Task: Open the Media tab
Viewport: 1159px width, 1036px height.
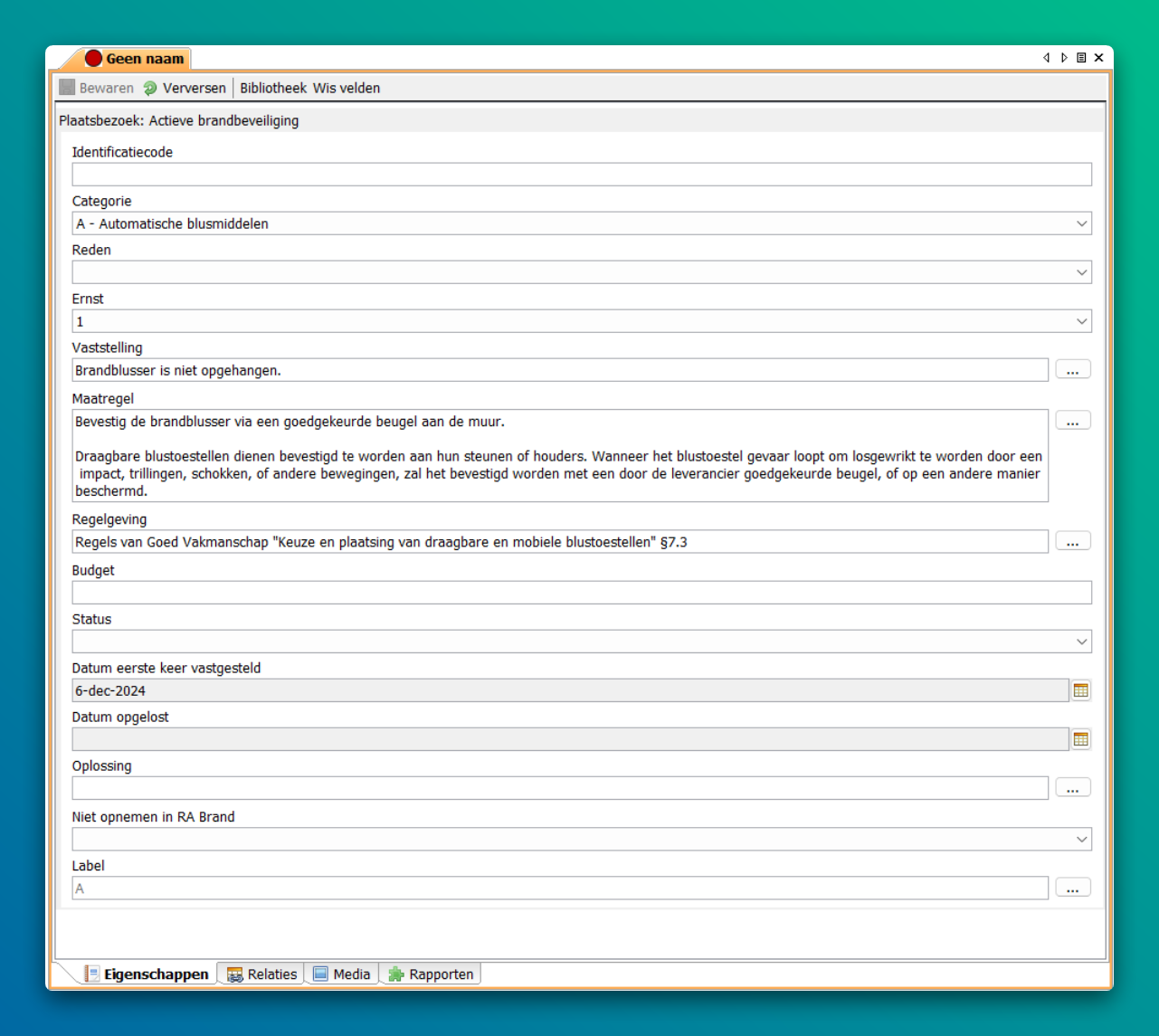Action: pos(342,974)
